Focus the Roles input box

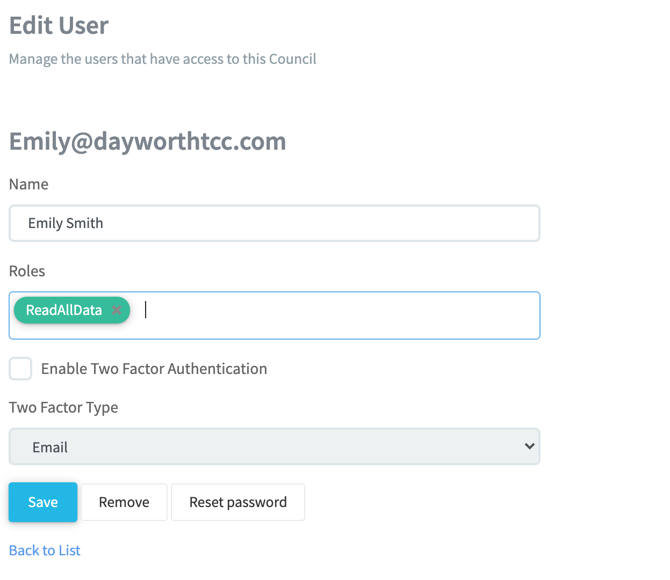(x=340, y=315)
